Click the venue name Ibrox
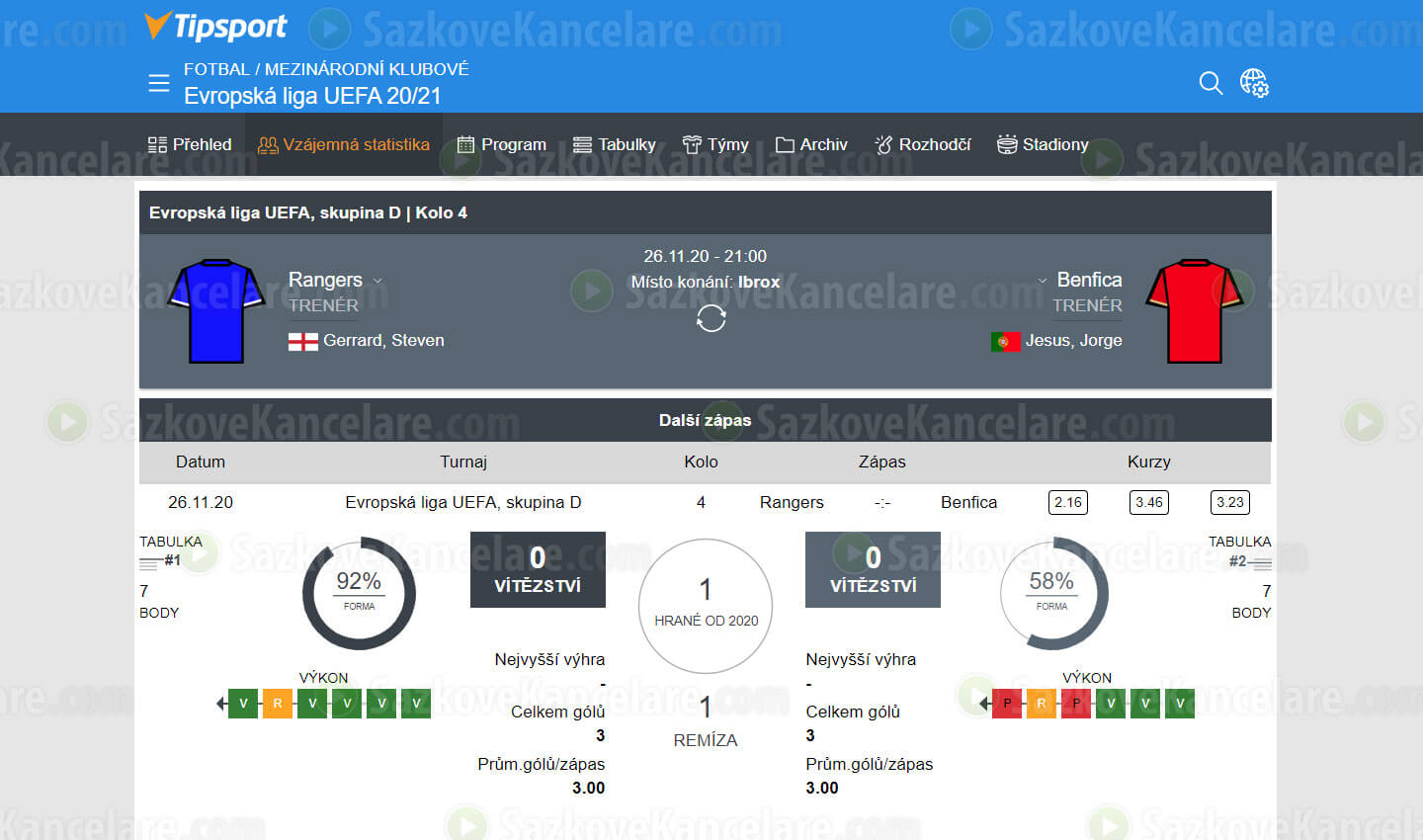 (x=759, y=282)
